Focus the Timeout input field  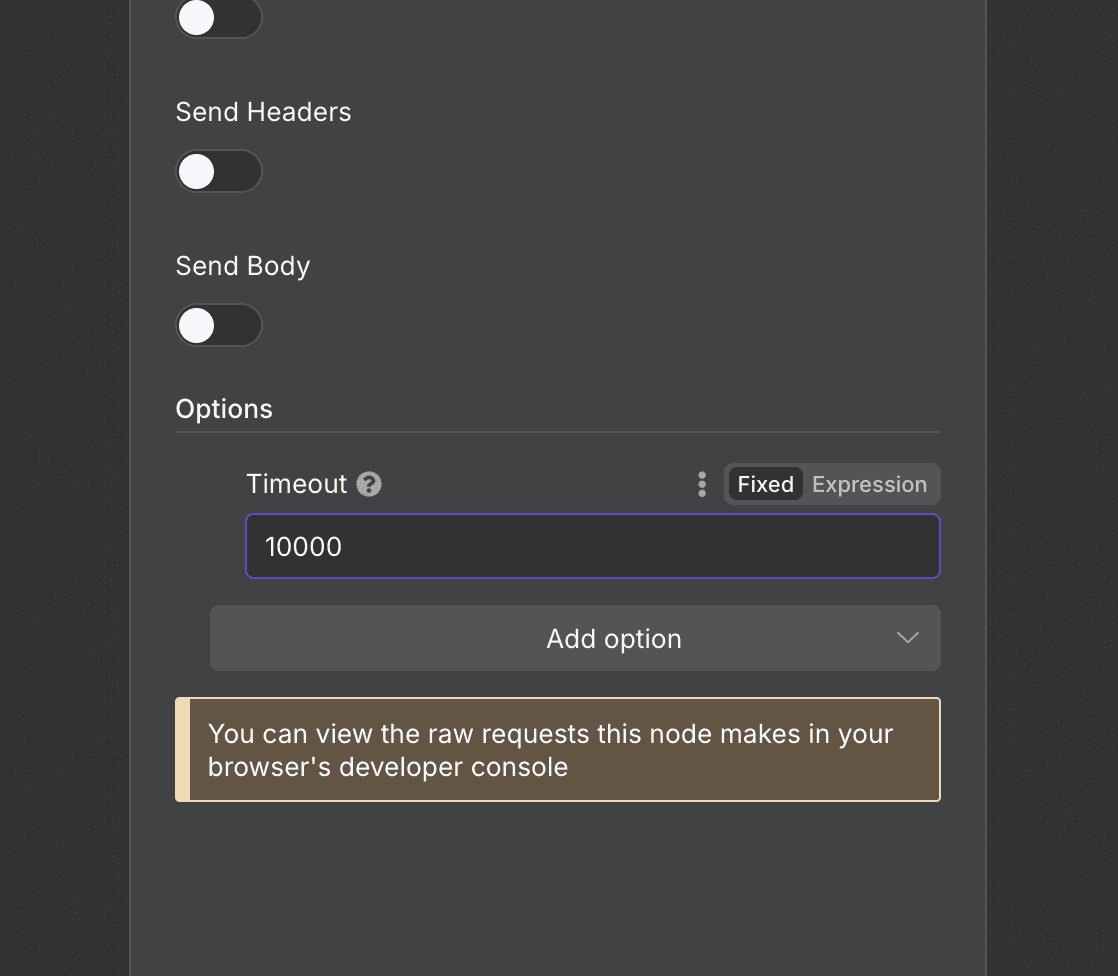pyautogui.click(x=593, y=546)
